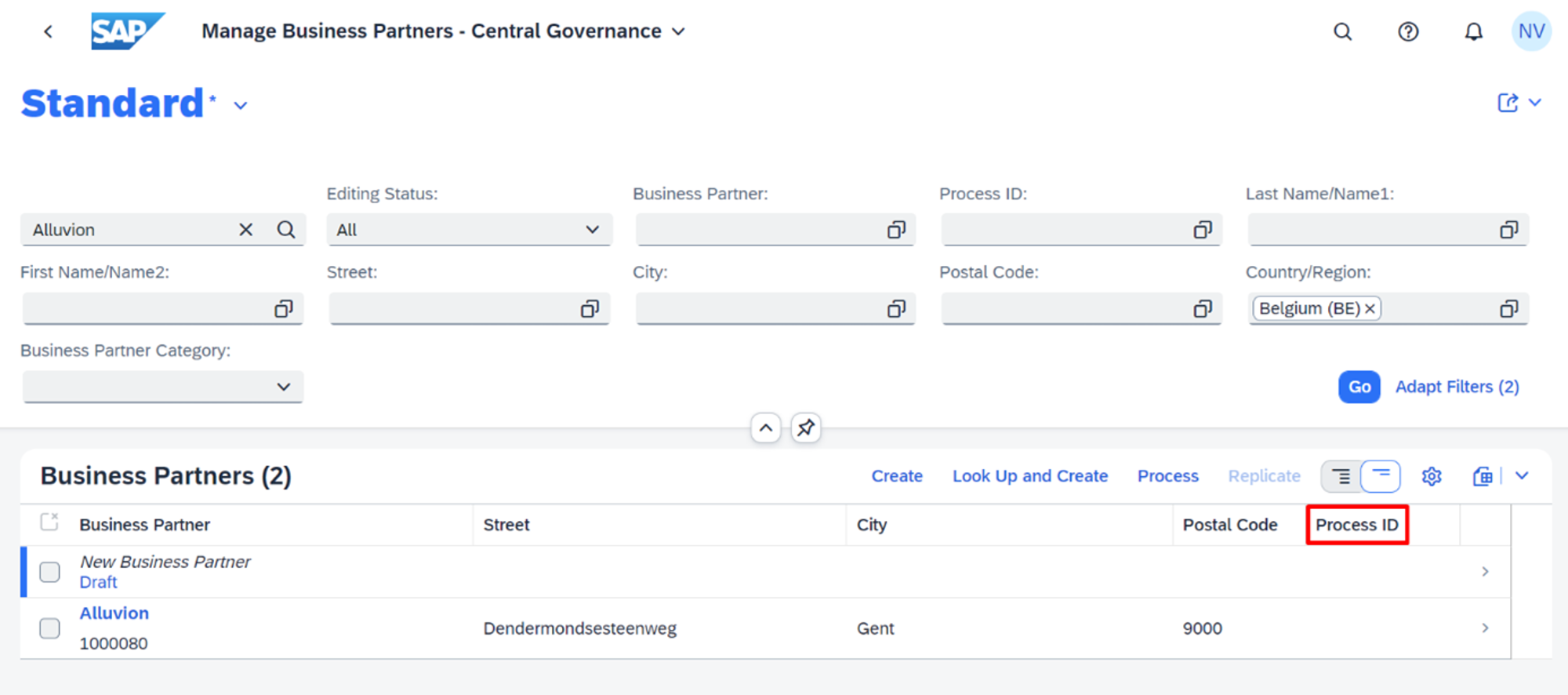The height and width of the screenshot is (695, 1568).
Task: Open Editing Status dropdown
Action: tap(469, 230)
